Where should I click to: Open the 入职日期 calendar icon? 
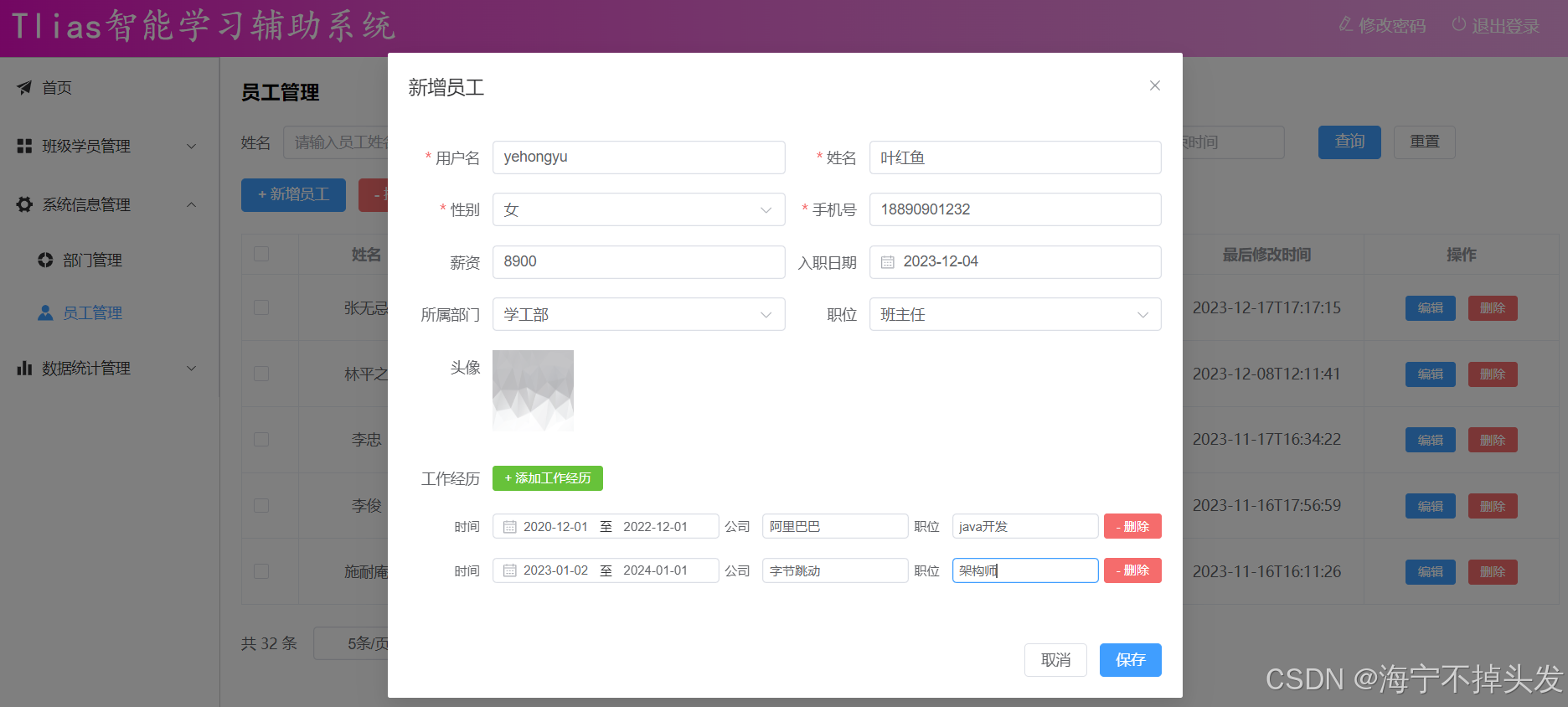888,262
